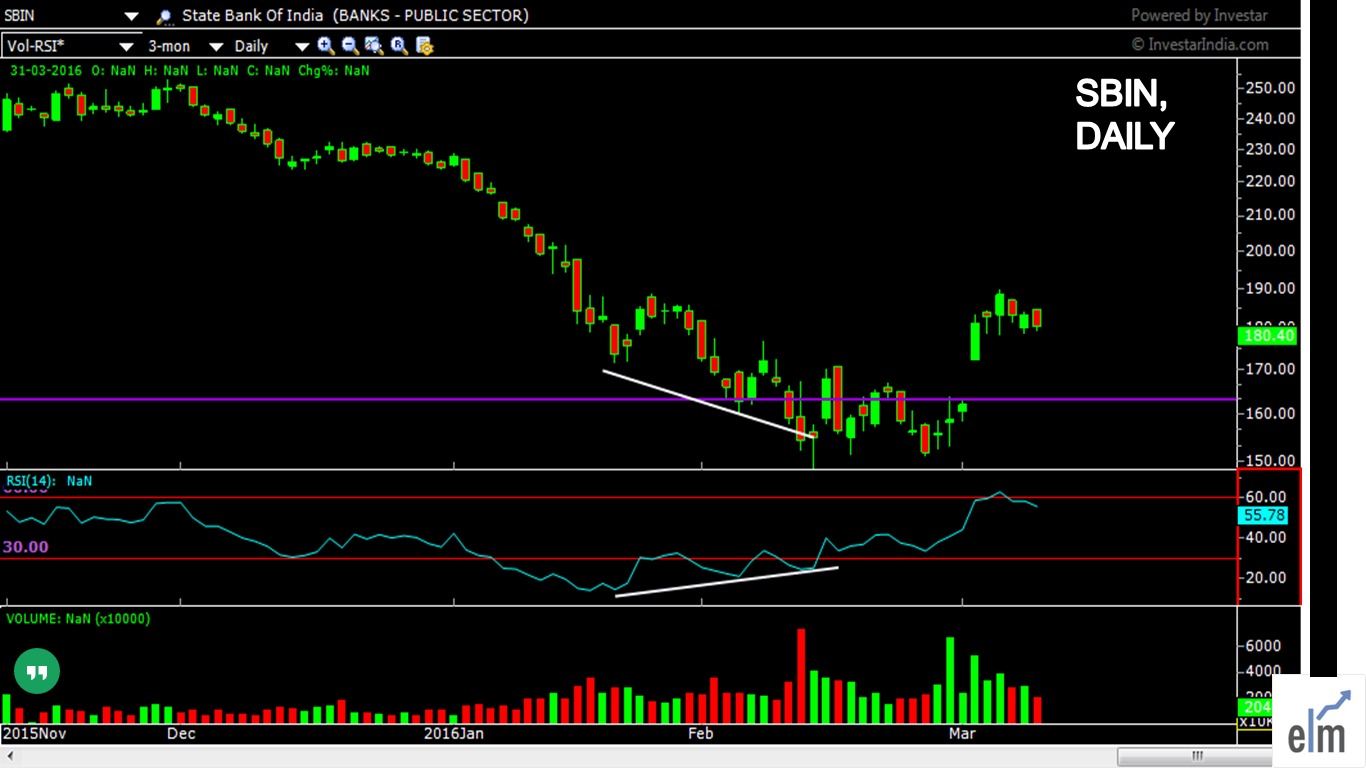Expand the Vol-RSI* template dropdown

coord(126,46)
